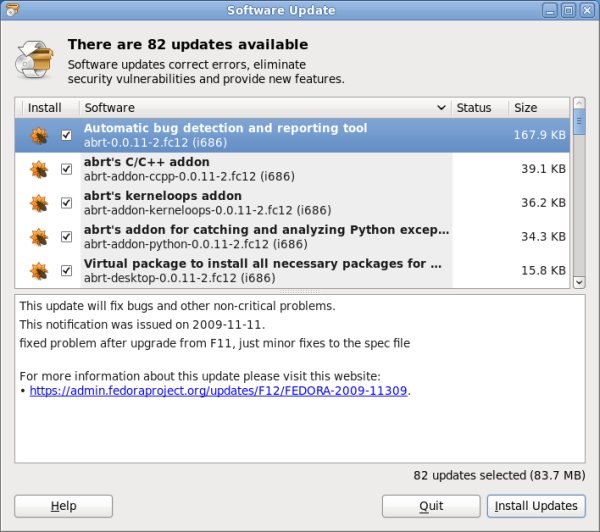Select the abrt-addon-python-0.0.11-2.fc12 row text

(196, 244)
